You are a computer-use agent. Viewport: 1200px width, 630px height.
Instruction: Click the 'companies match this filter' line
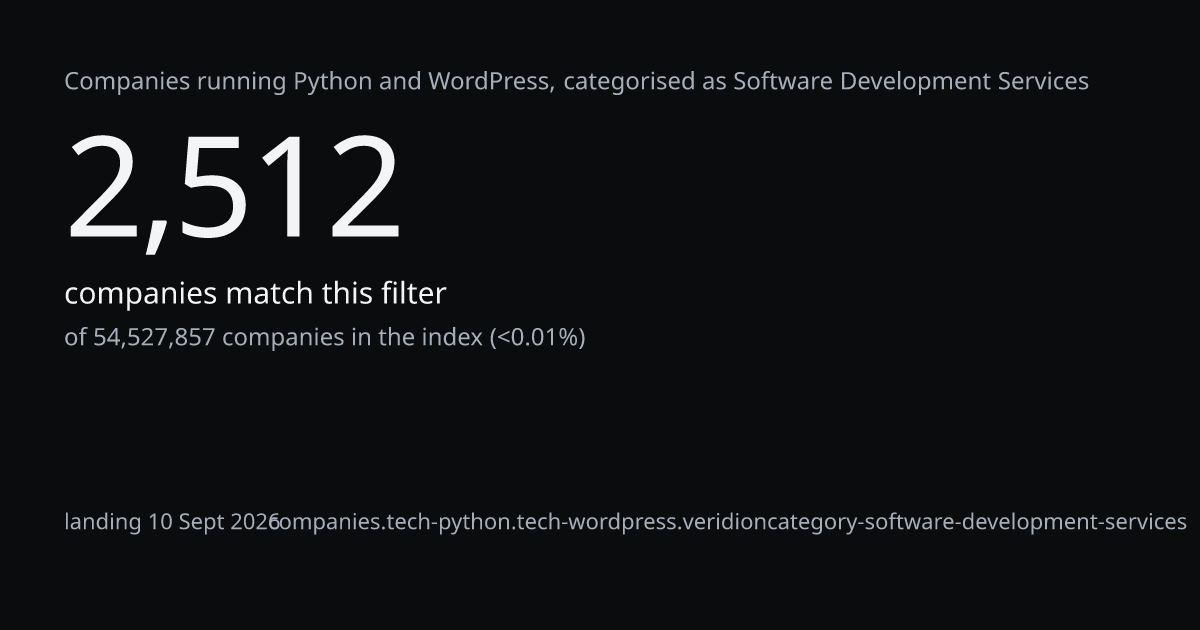pos(255,294)
